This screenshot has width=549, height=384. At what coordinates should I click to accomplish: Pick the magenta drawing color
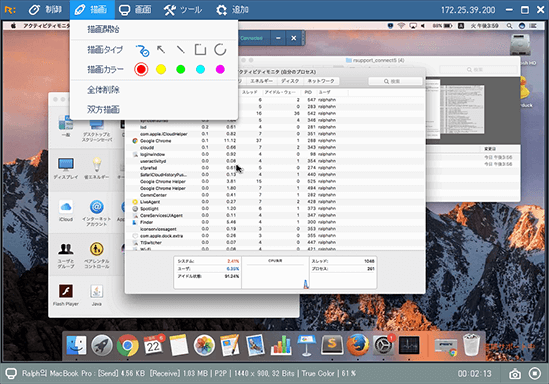[220, 69]
